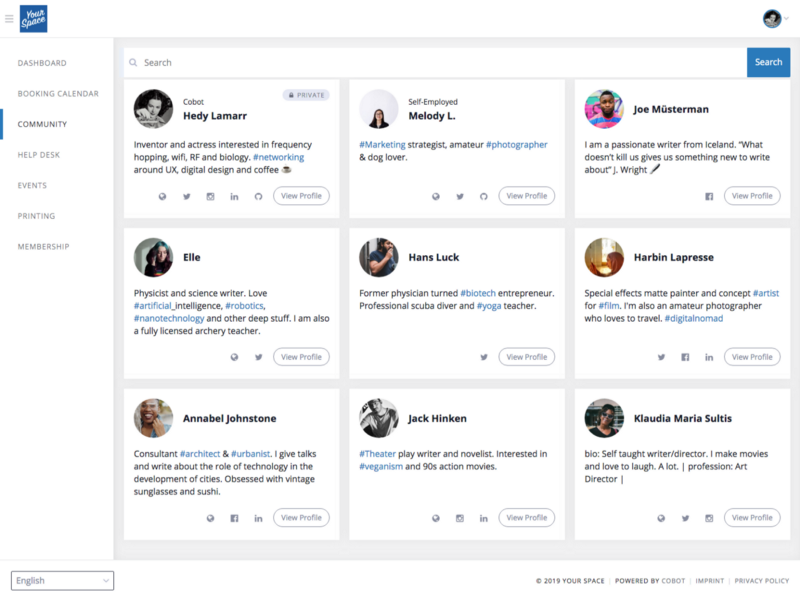View Profile of Jack Hinken
800x601 pixels.
(527, 518)
